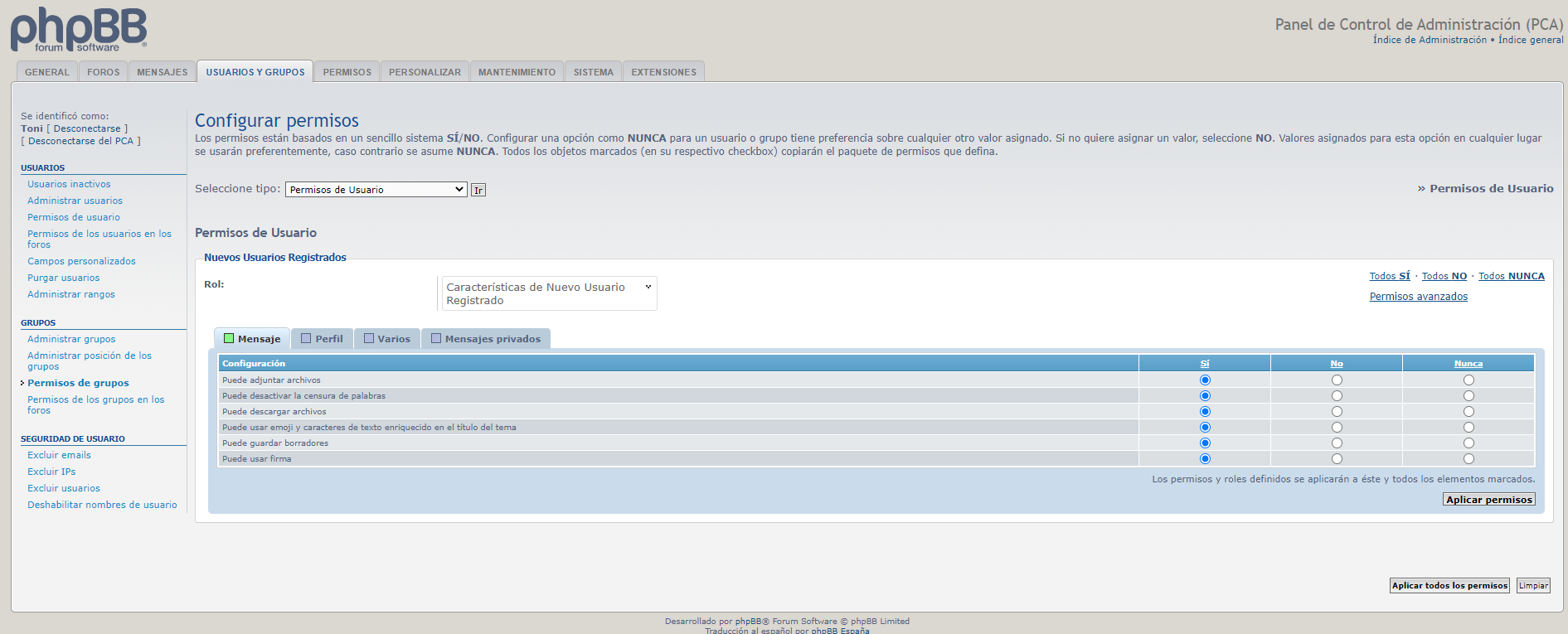
Task: Switch to the PERMISOS tab
Action: [347, 72]
